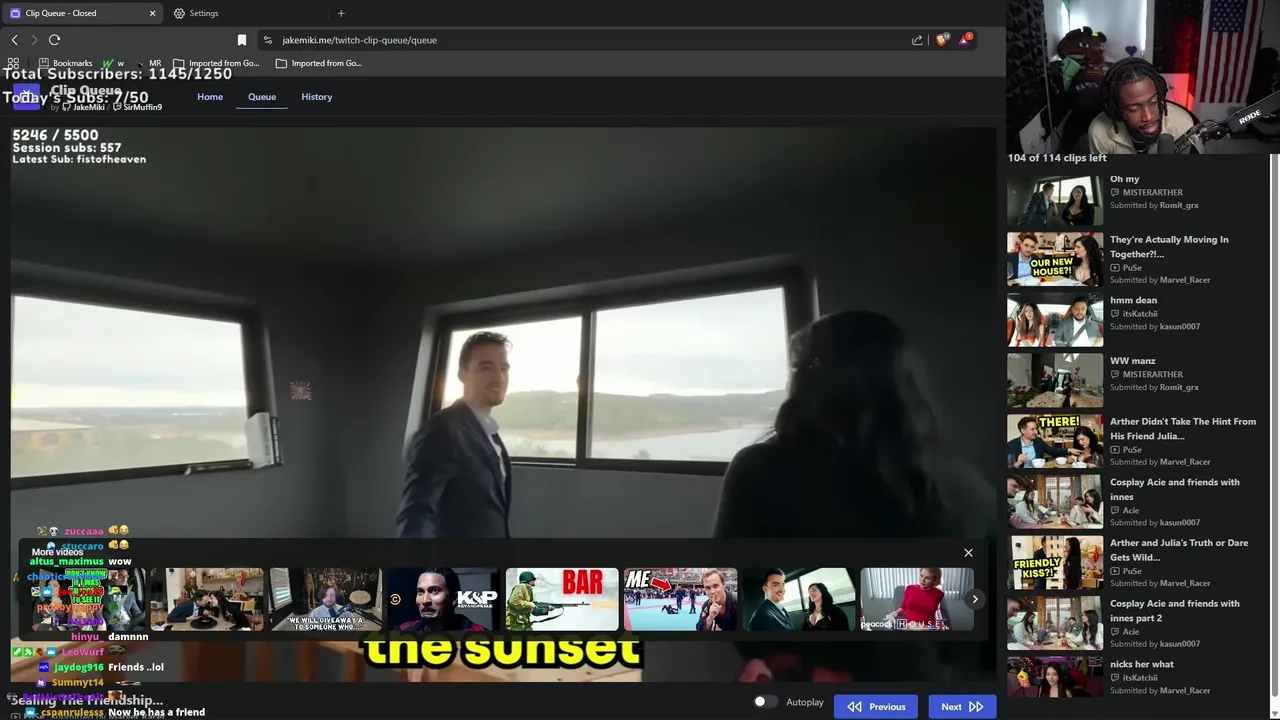Click the Clip Queue logo icon
Image resolution: width=1280 pixels, height=720 pixels.
pos(26,97)
